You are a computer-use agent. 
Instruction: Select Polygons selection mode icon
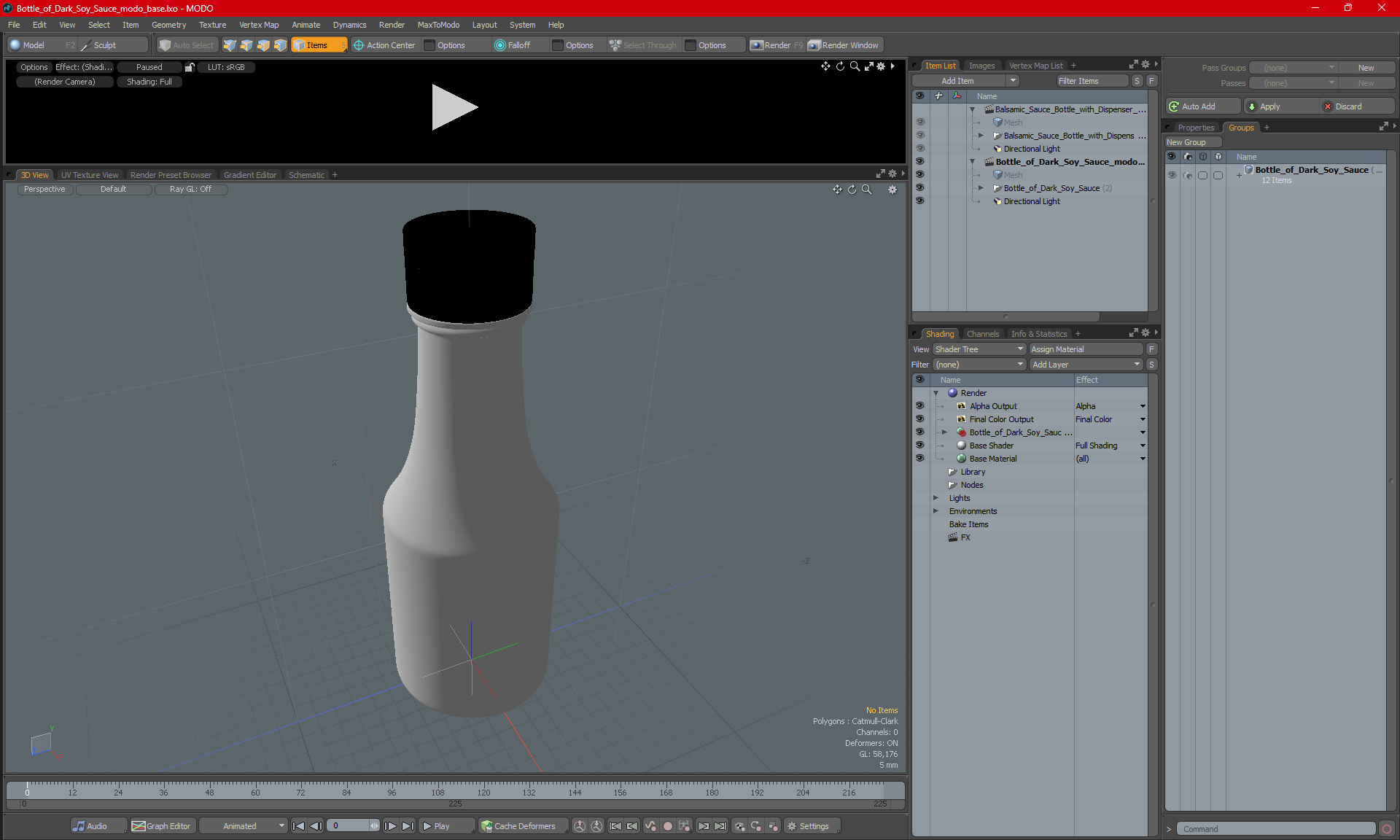[x=263, y=45]
